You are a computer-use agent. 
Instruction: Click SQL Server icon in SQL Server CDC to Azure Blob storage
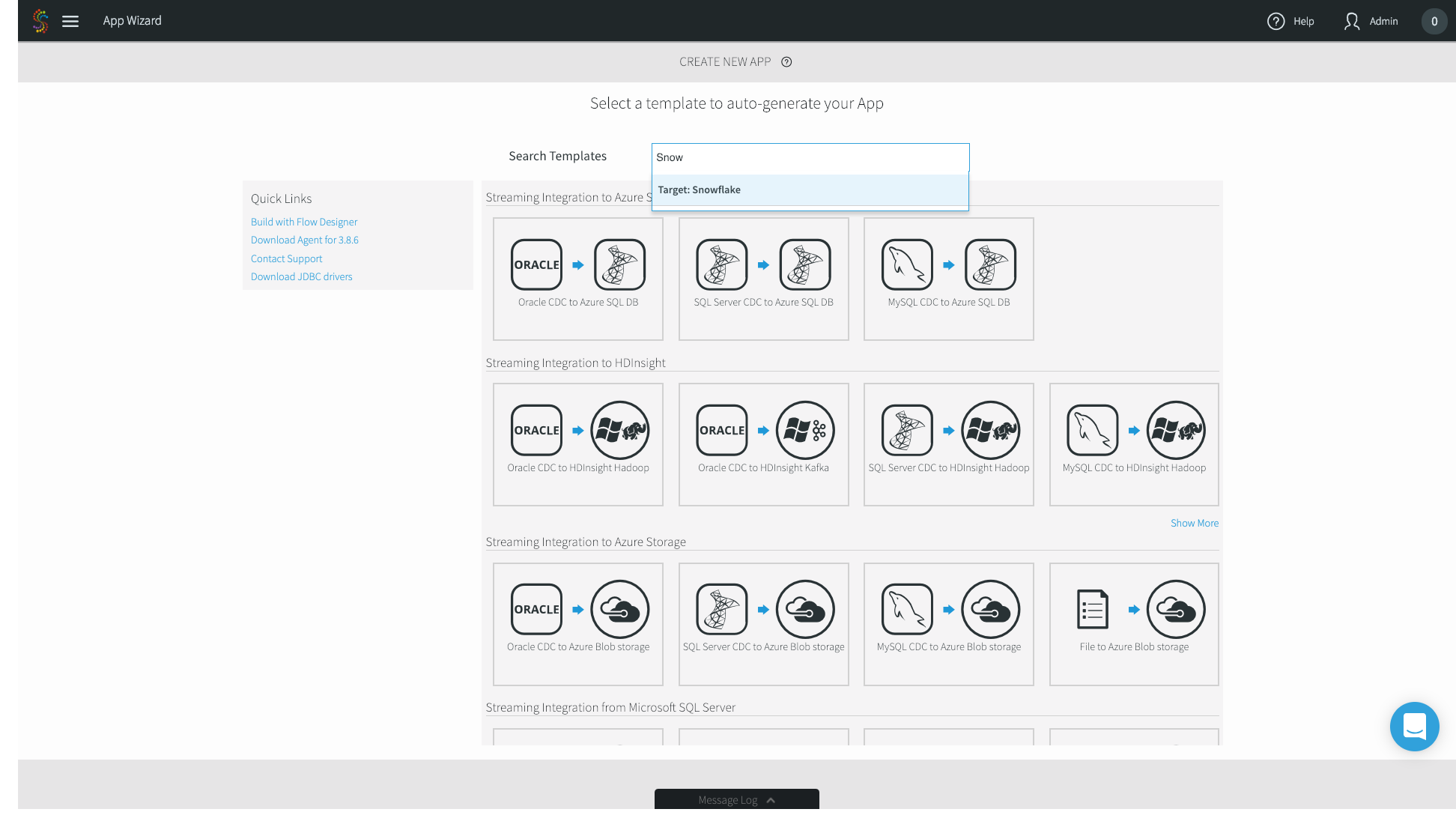722,609
